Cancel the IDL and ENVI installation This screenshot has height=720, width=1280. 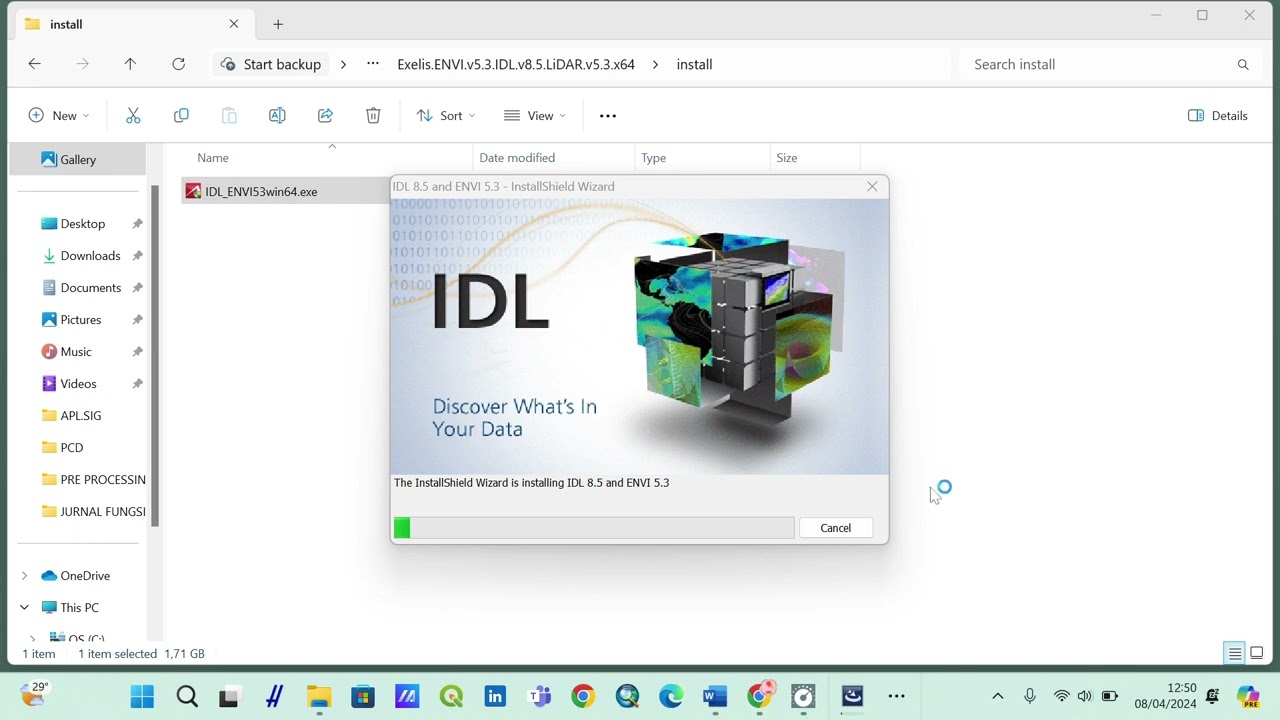click(835, 528)
